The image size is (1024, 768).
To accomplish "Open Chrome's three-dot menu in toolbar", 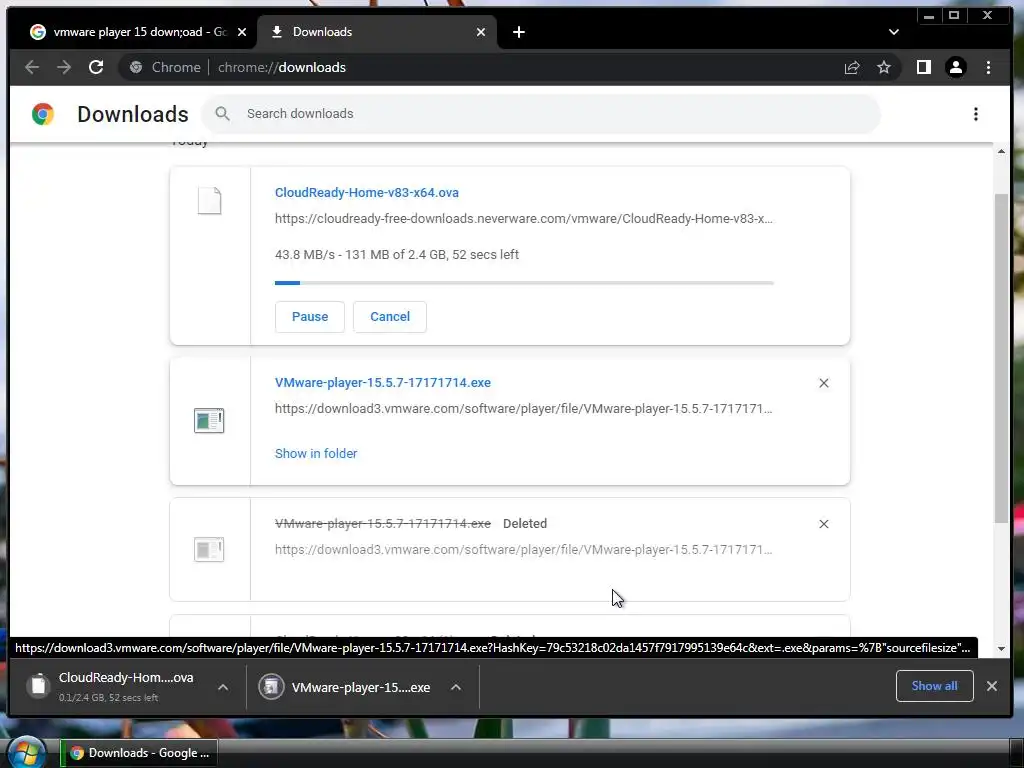I will [x=988, y=67].
